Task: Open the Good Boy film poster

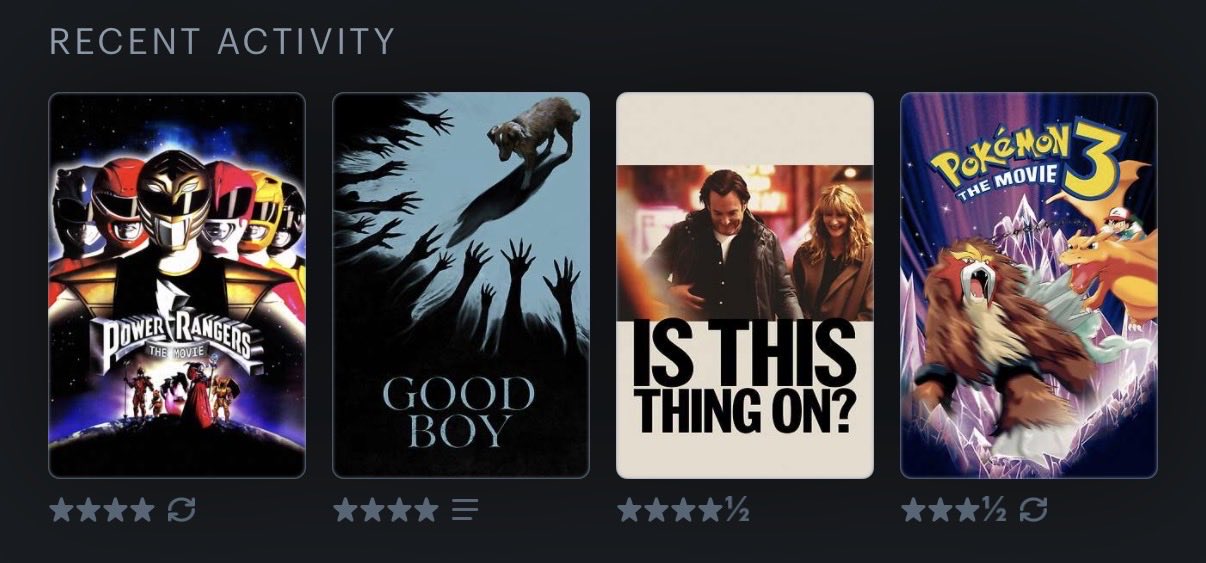Action: 461,285
